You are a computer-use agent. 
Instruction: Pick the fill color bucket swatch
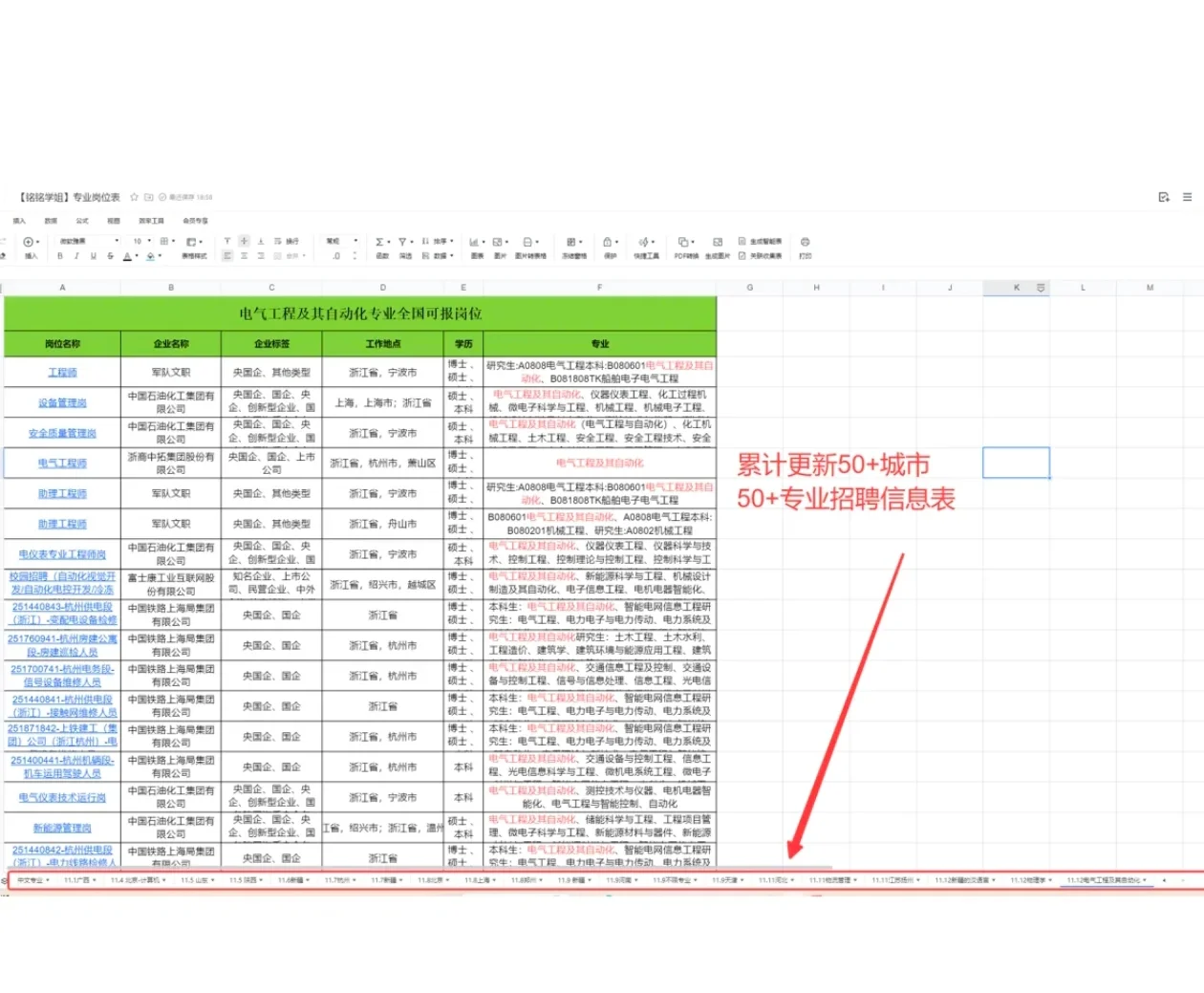(x=150, y=256)
